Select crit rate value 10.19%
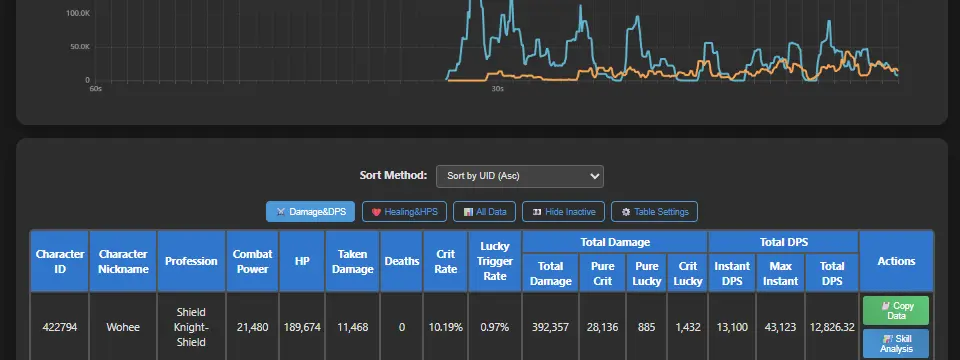The width and height of the screenshot is (960, 360). [x=446, y=327]
